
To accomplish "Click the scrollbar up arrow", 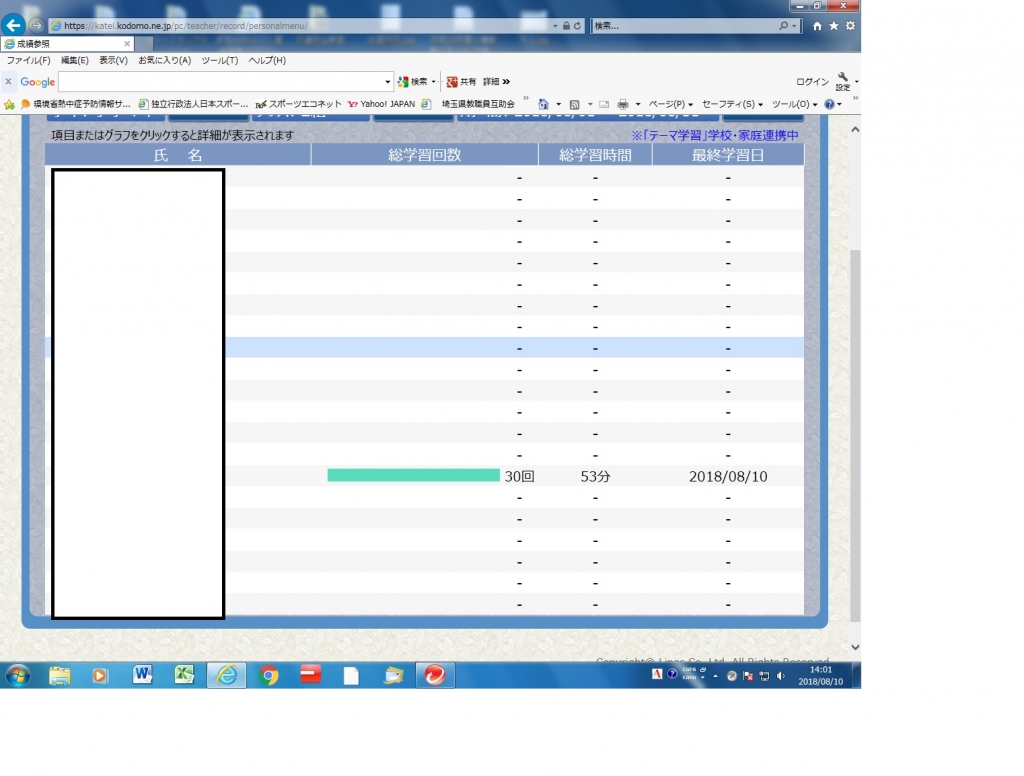I will coord(855,130).
